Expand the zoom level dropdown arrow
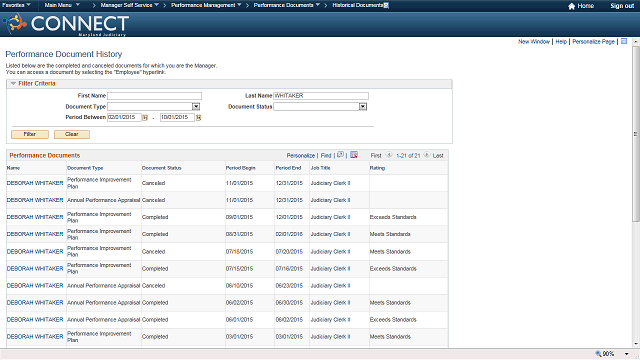640x360 pixels. 627,354
